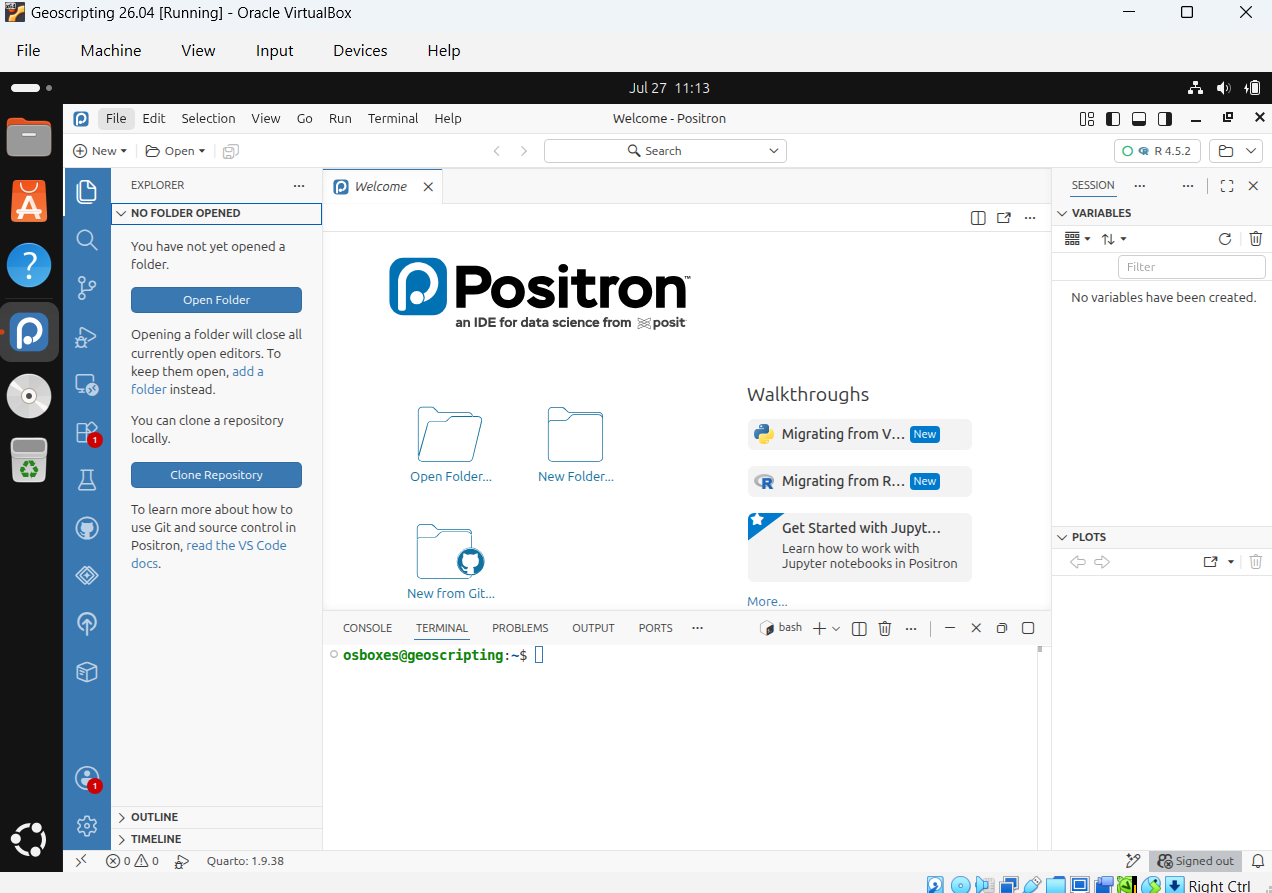Image resolution: width=1272 pixels, height=893 pixels.
Task: Open the Remote Explorer activity bar icon
Action: tap(87, 385)
